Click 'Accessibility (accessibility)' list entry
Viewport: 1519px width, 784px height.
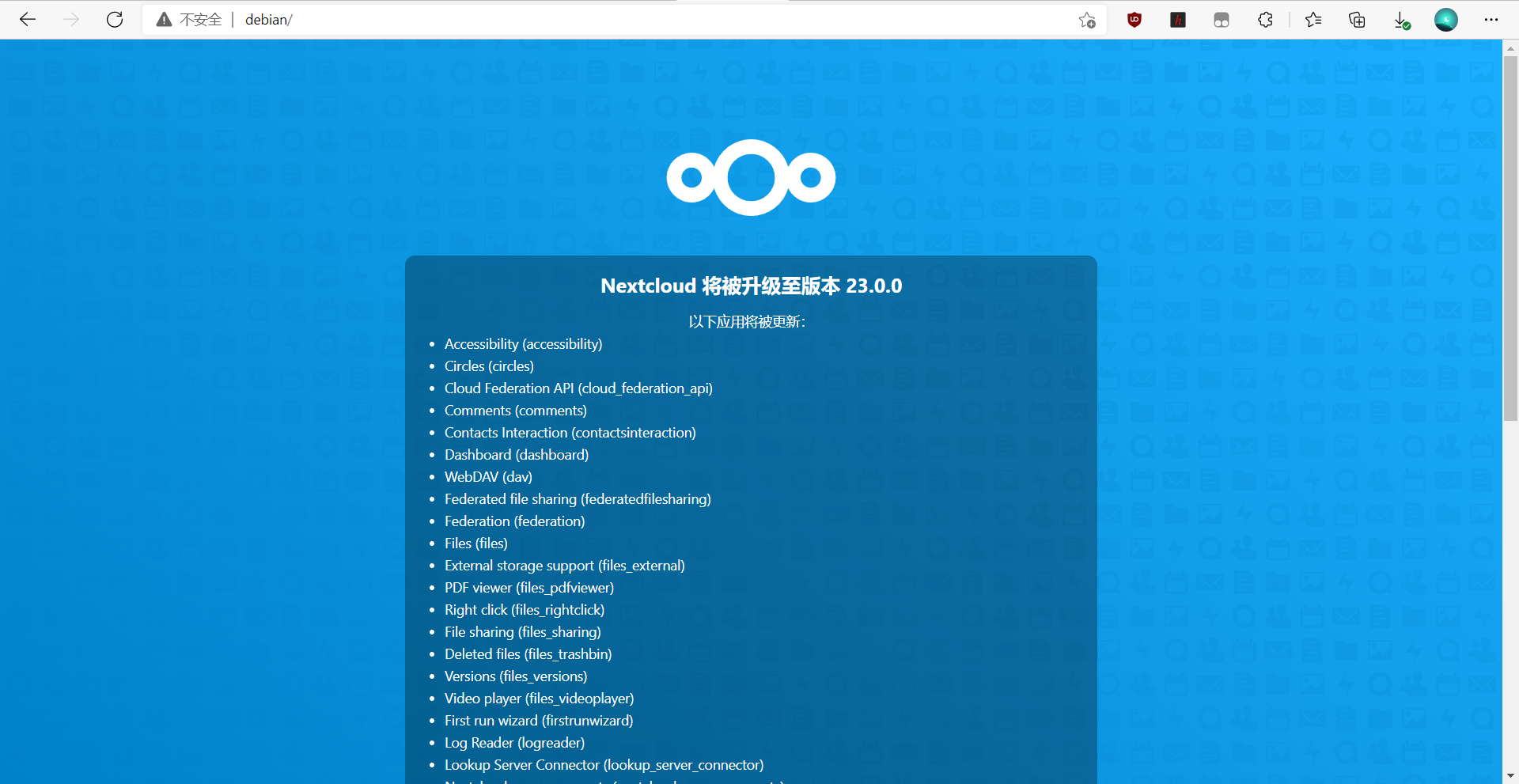coord(523,344)
